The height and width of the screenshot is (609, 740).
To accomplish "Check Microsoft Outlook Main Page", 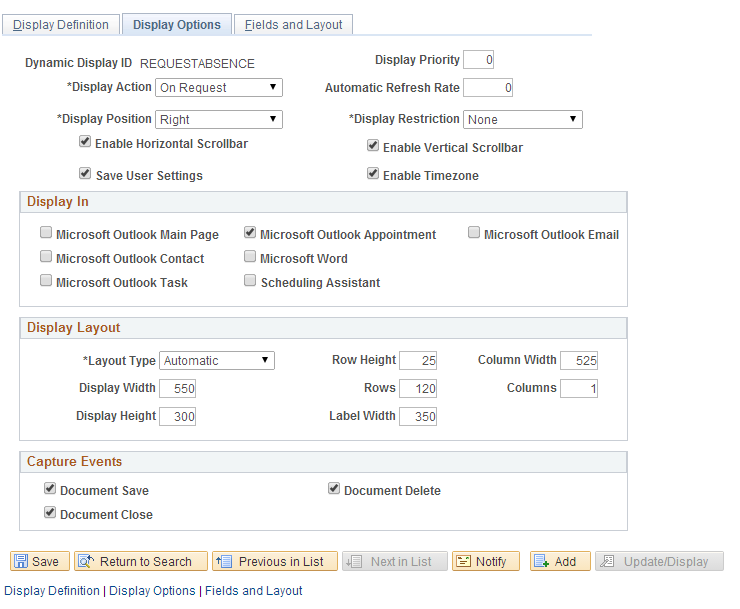I will pos(46,232).
